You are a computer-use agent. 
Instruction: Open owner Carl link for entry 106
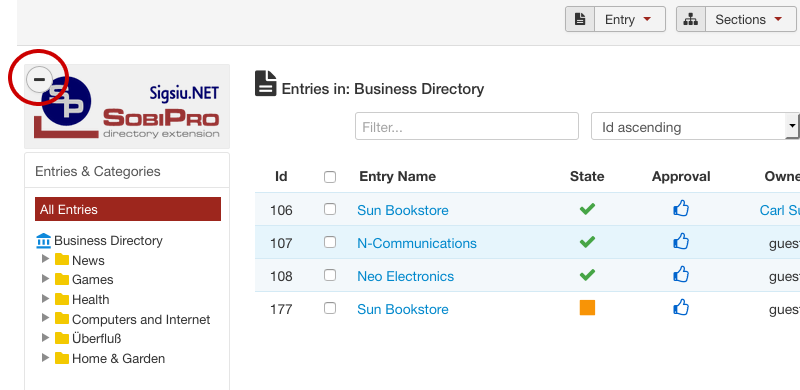point(780,210)
